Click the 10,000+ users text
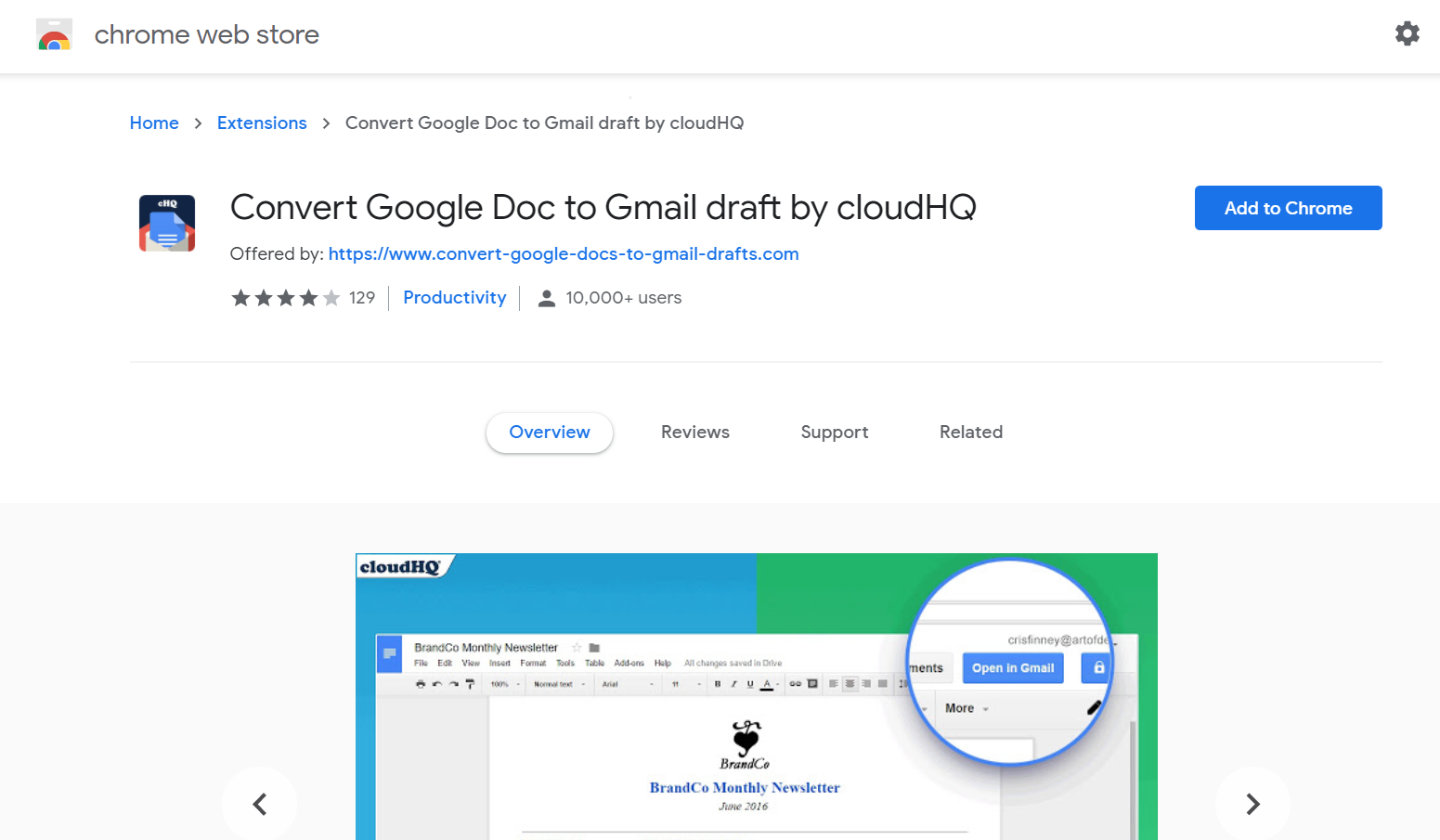Screen dimensions: 1440x840 (624, 298)
